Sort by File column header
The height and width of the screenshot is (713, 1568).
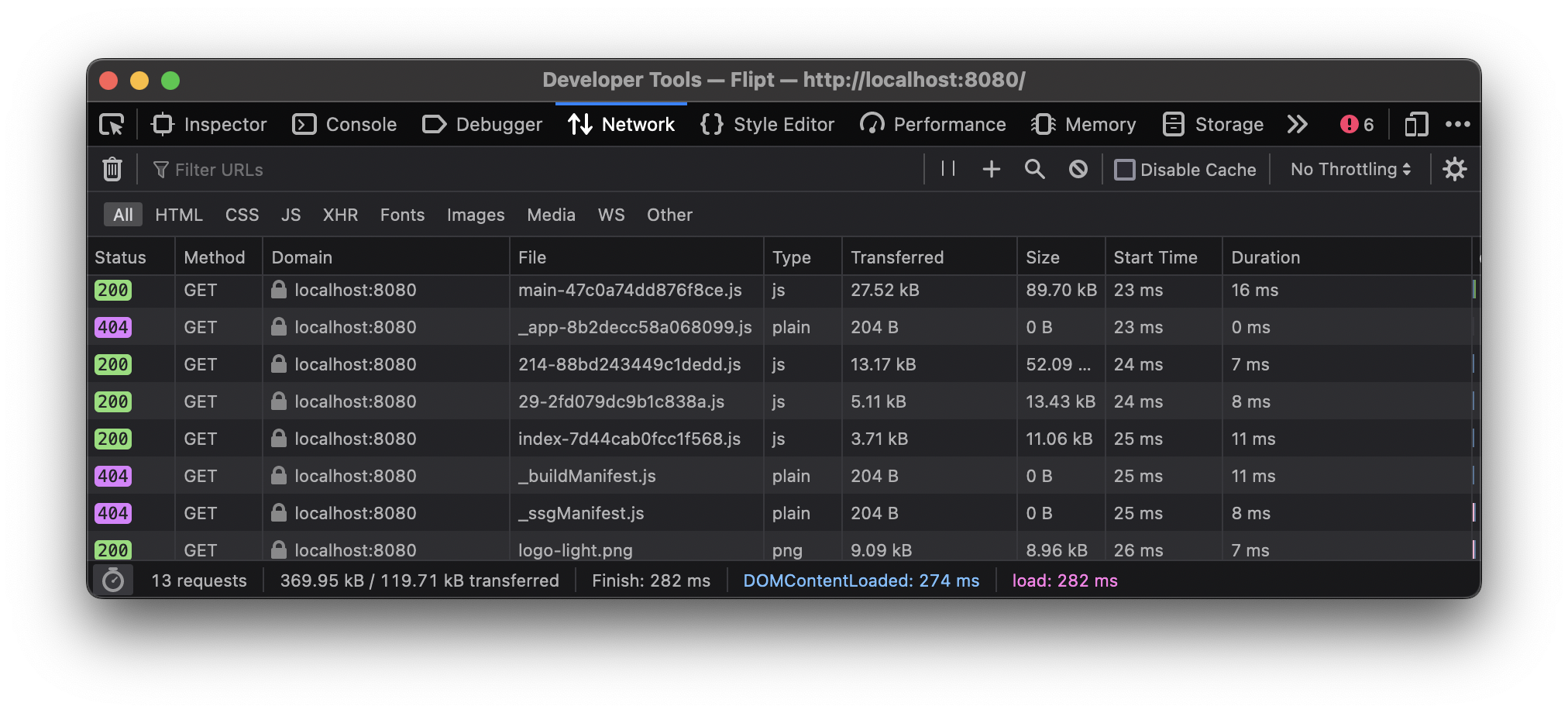point(637,257)
